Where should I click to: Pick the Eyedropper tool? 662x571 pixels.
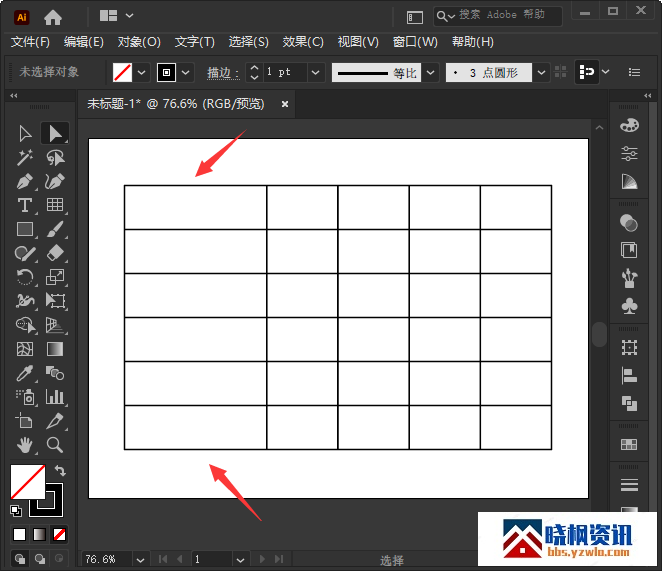(x=25, y=373)
